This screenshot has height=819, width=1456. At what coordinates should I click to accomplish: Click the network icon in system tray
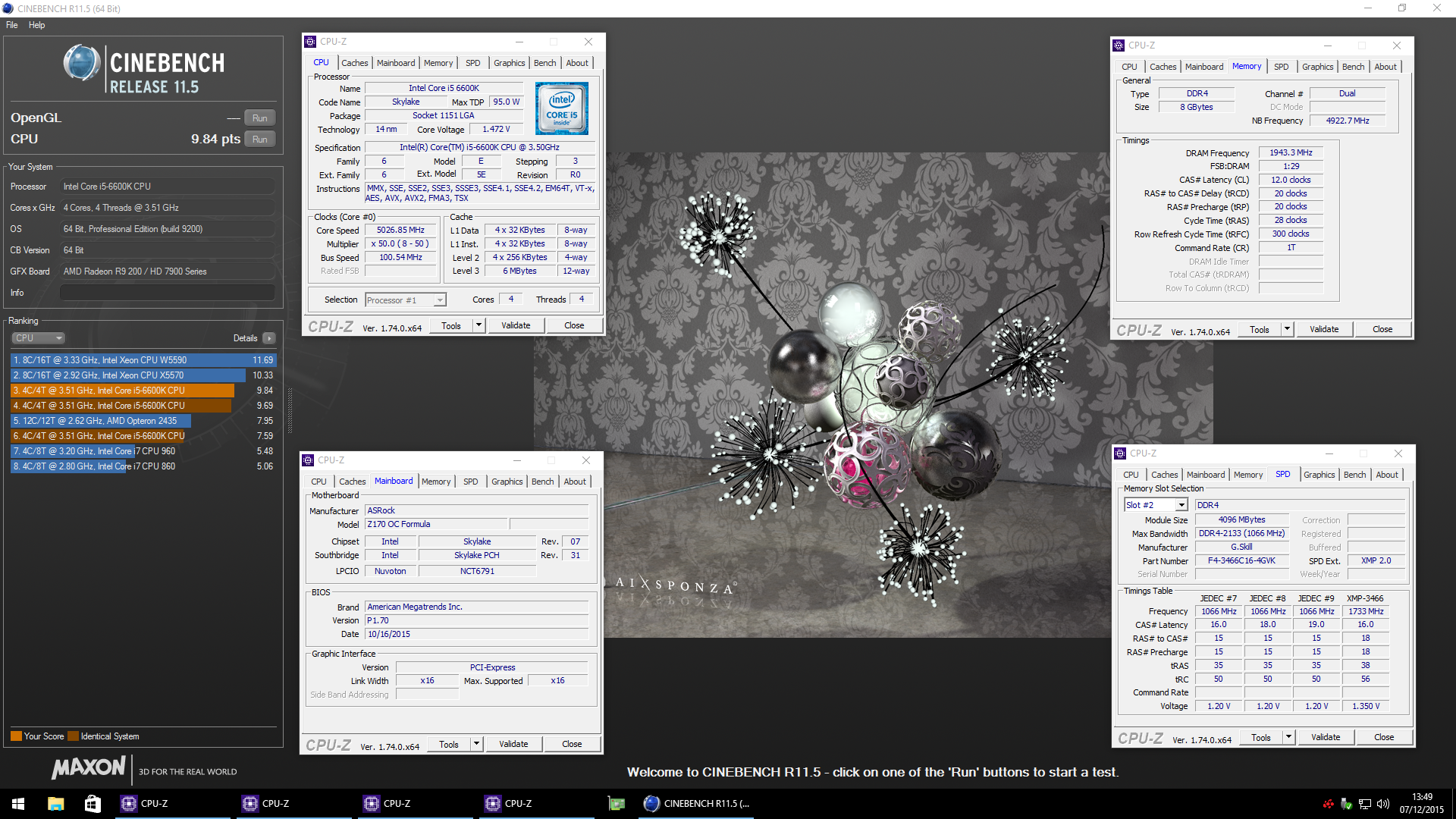coord(1364,804)
